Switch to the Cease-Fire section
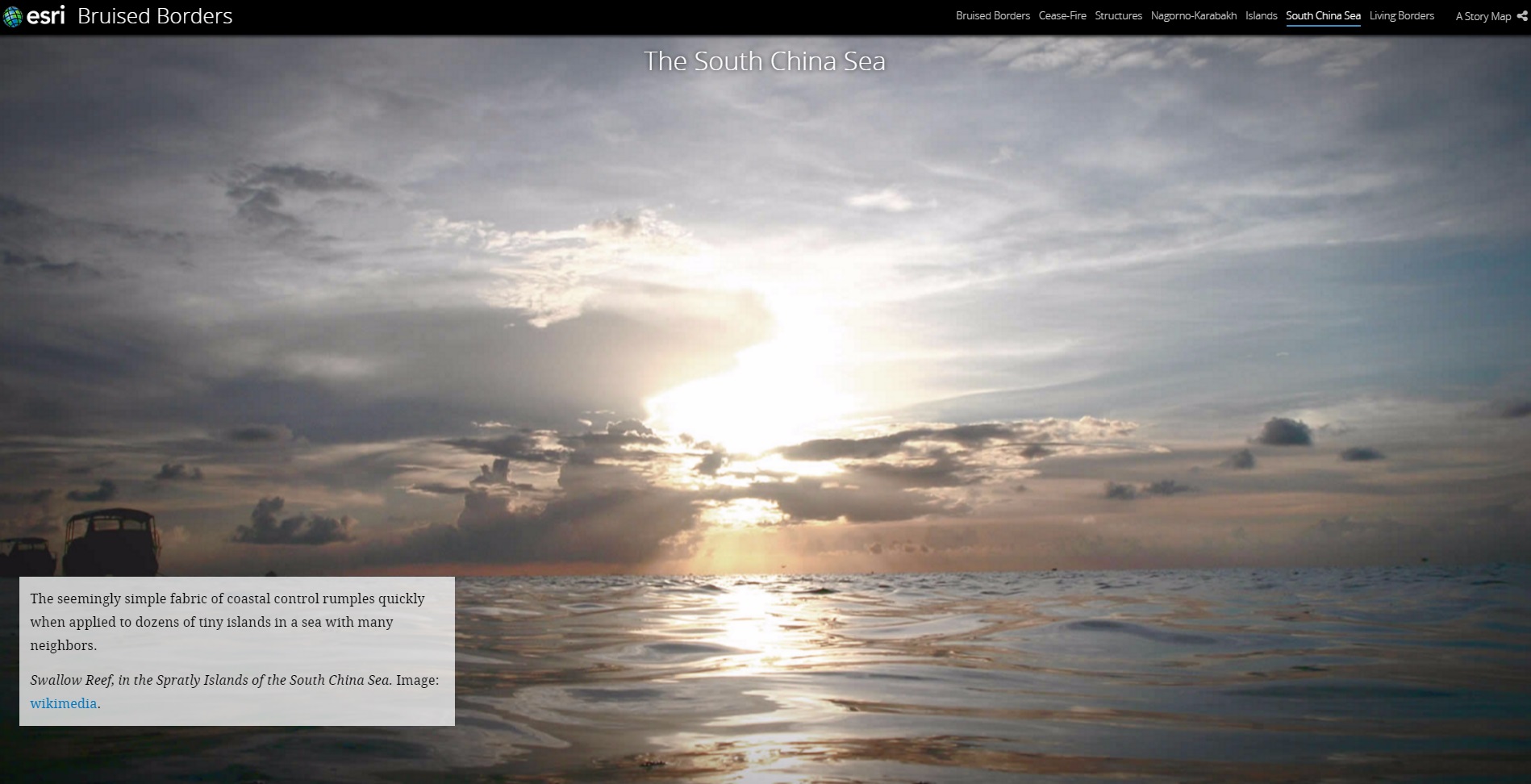 coord(1062,16)
